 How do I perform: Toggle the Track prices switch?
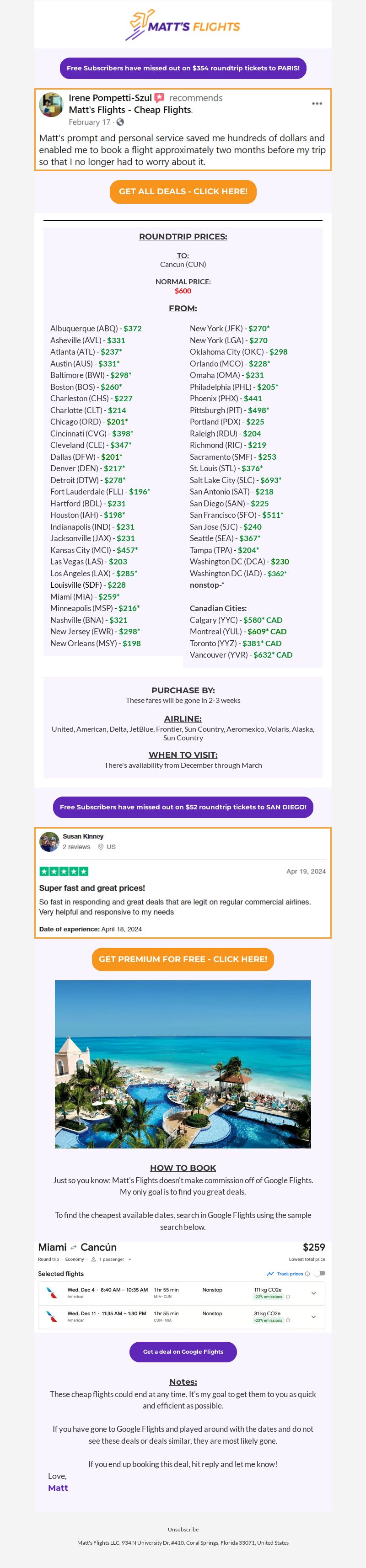(319, 1273)
